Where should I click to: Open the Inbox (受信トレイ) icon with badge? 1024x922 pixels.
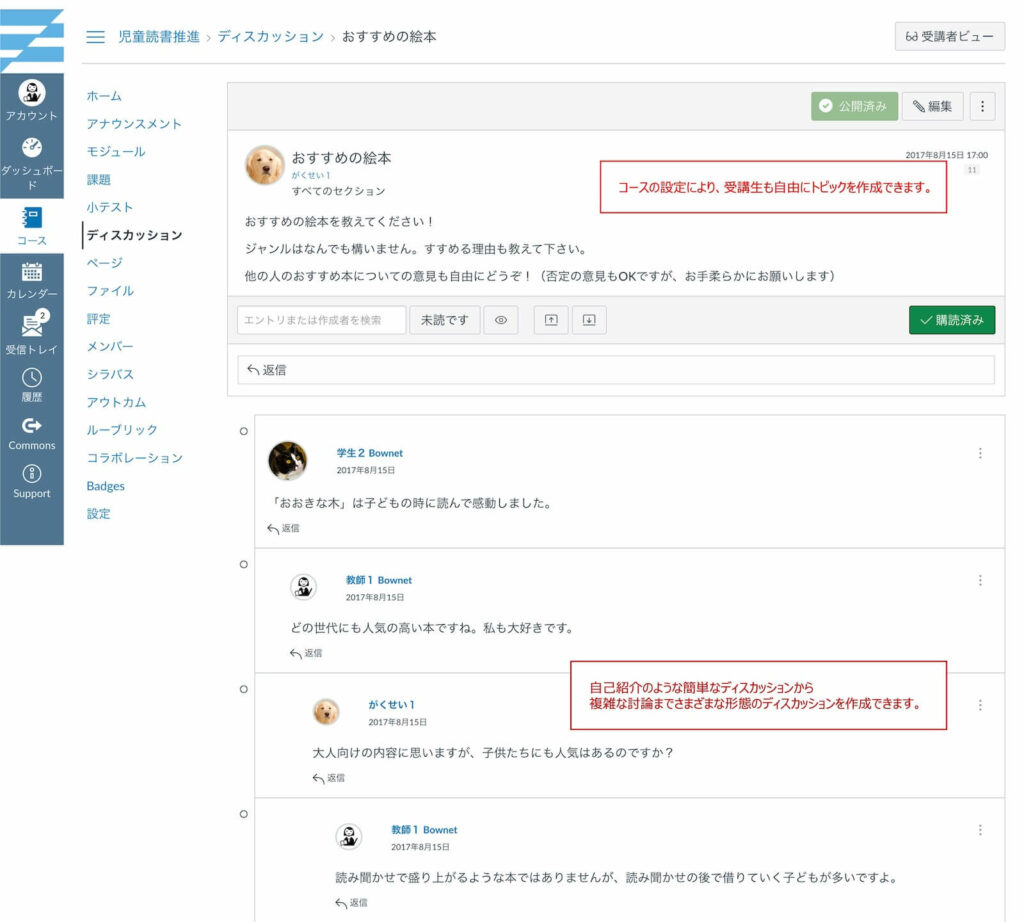tap(31, 326)
